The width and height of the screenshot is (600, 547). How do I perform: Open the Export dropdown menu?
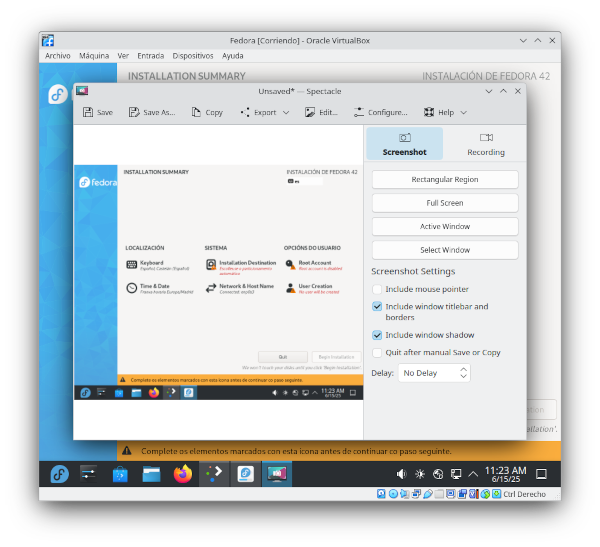click(265, 113)
